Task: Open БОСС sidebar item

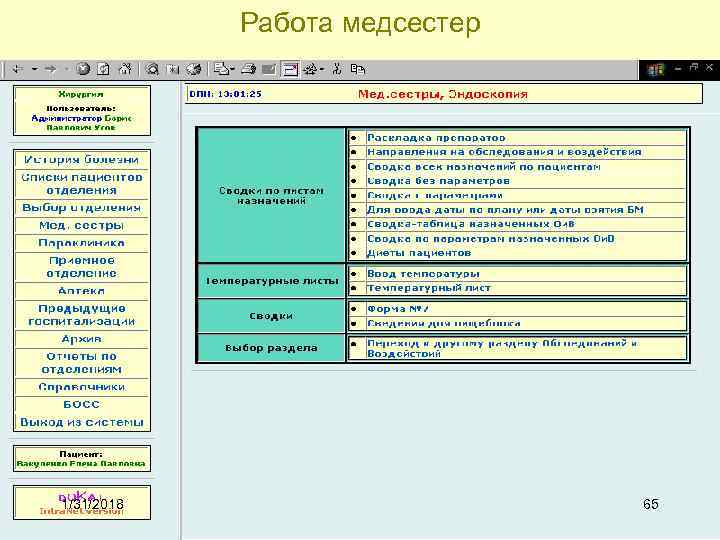Action: coord(82,405)
